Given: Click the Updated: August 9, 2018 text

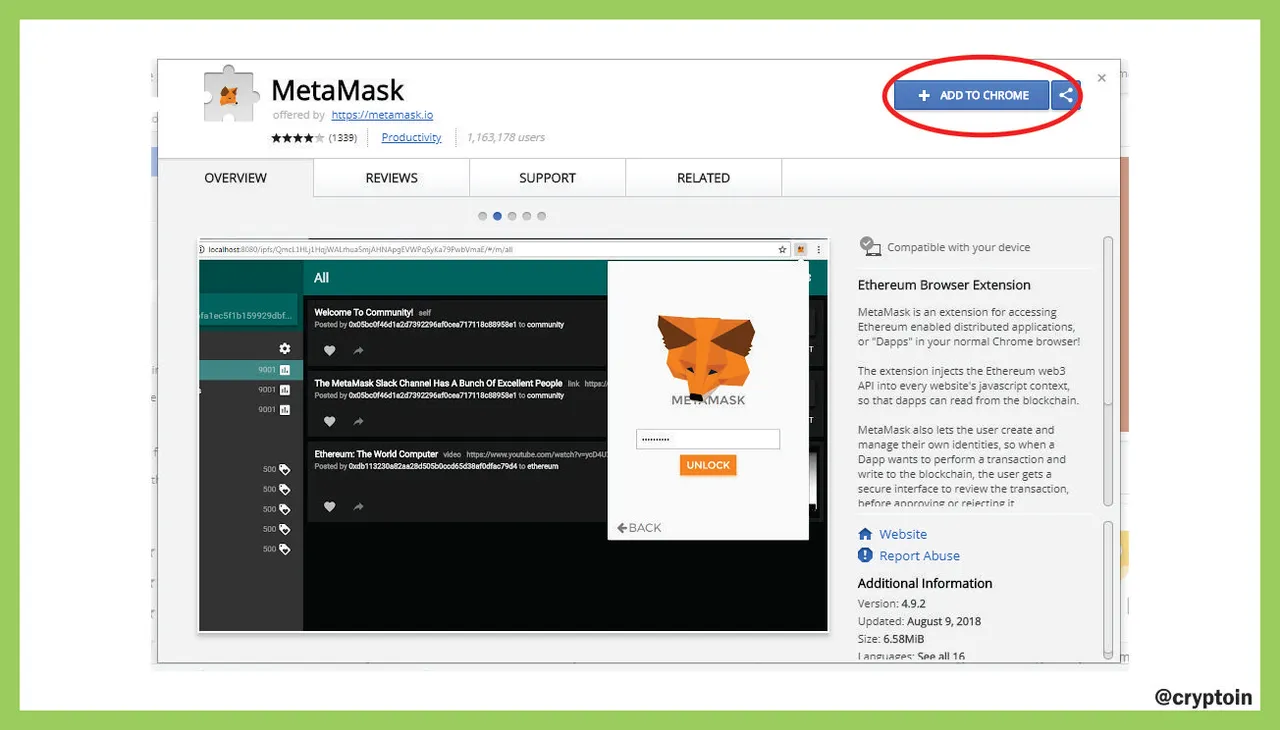Looking at the screenshot, I should pos(919,621).
